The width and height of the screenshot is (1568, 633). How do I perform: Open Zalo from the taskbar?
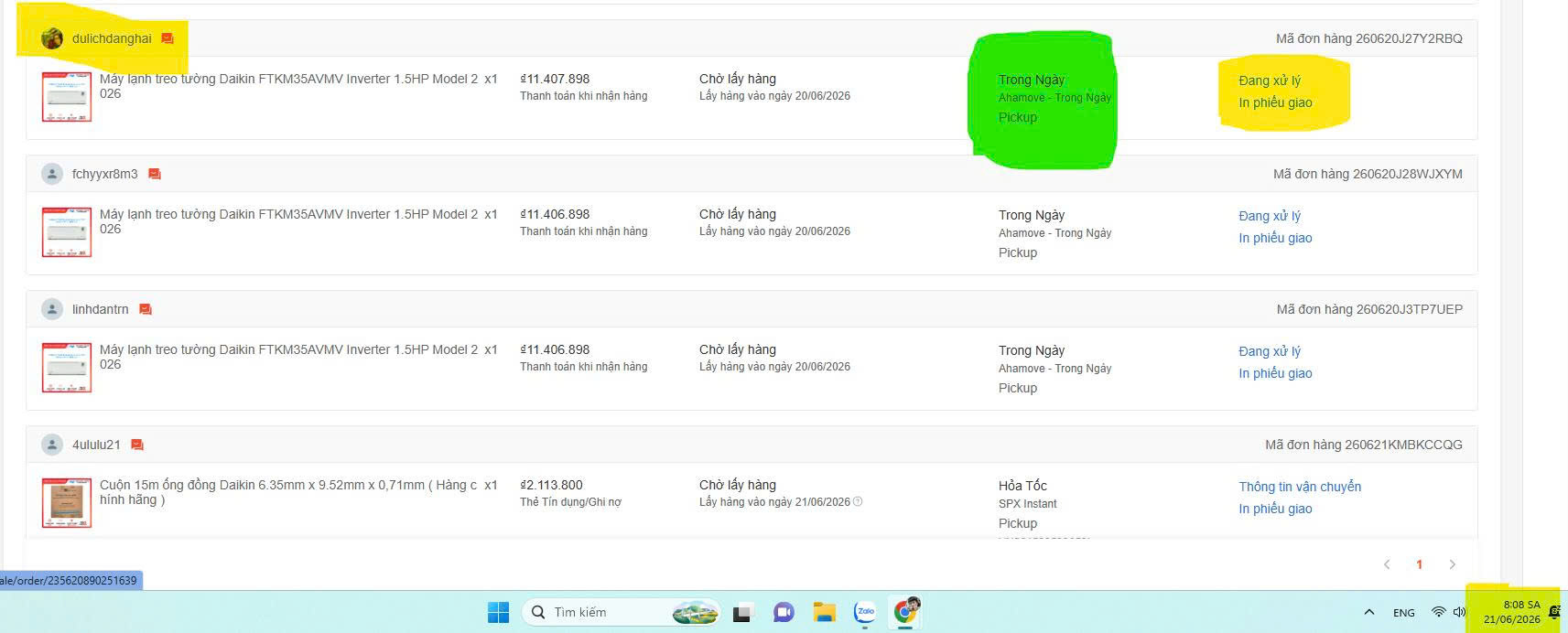(x=865, y=612)
